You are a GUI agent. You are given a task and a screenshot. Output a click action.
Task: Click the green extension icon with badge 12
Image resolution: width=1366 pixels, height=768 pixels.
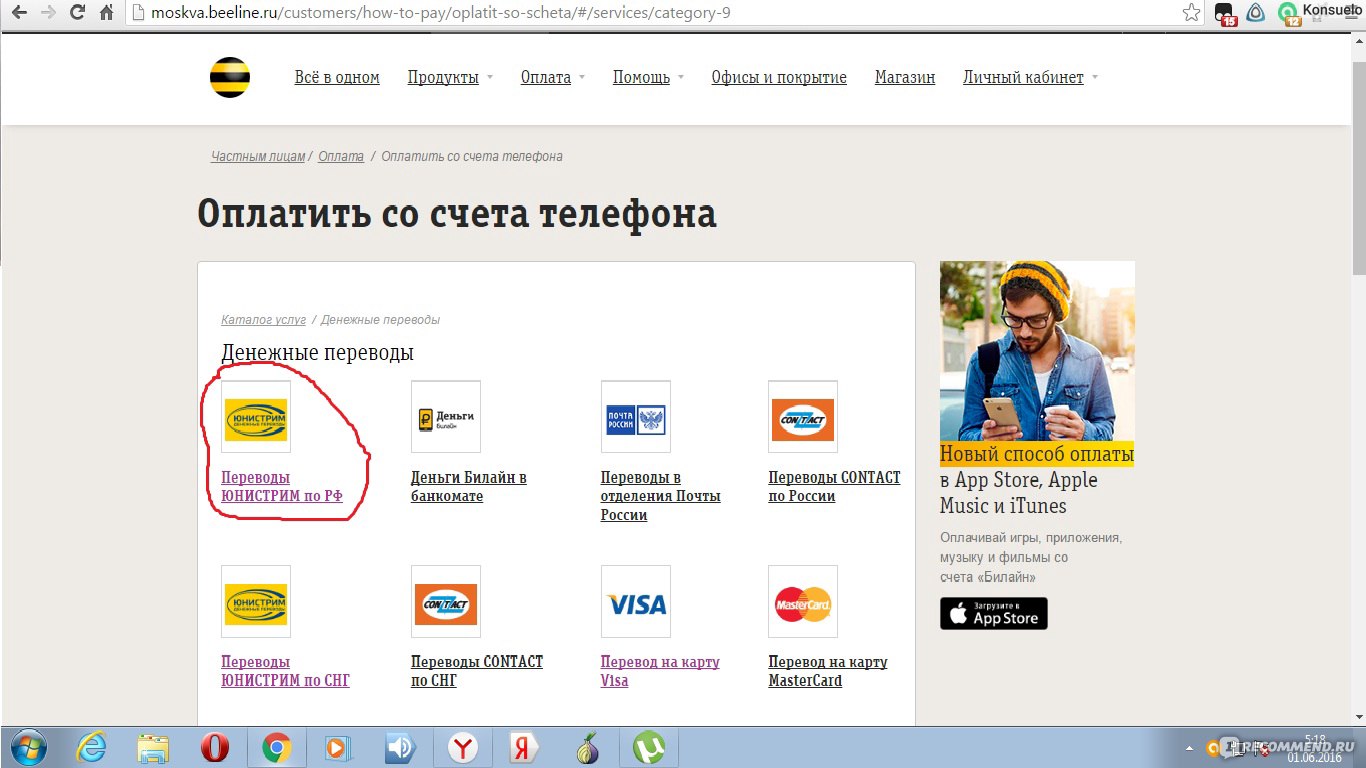pyautogui.click(x=1289, y=14)
